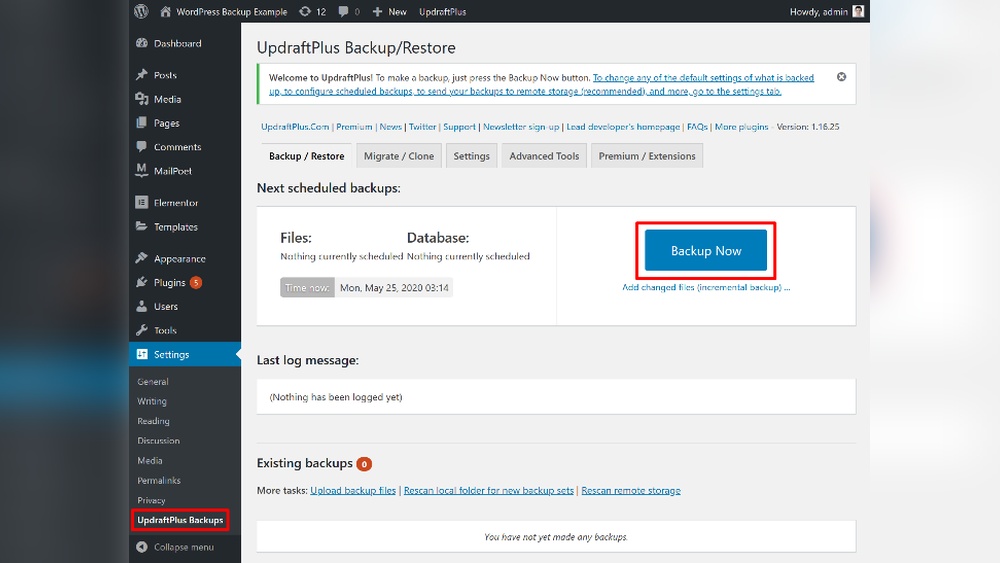Image resolution: width=1000 pixels, height=563 pixels.
Task: Open the Upload backup files link
Action: point(353,490)
